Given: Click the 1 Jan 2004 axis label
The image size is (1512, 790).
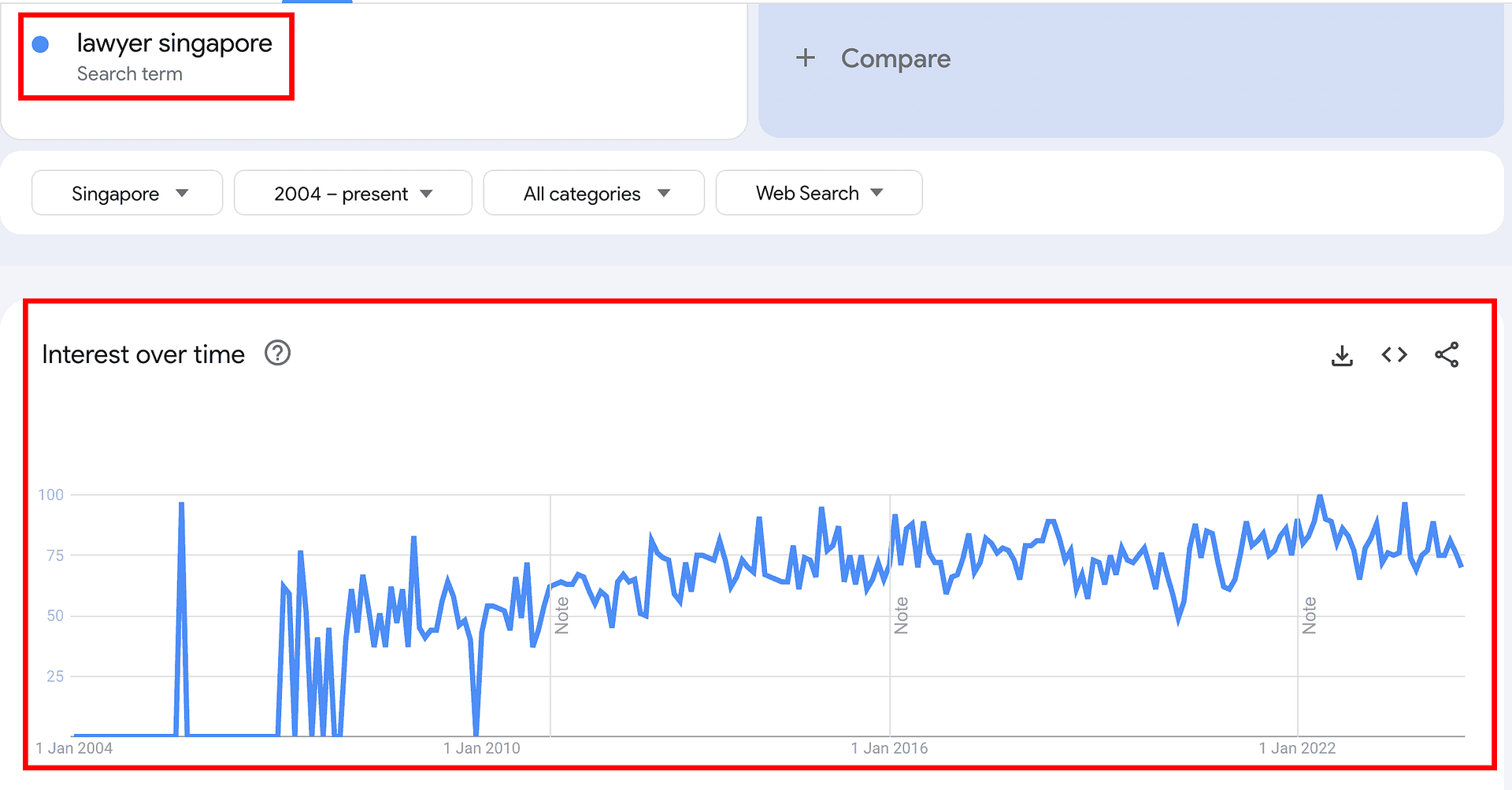Looking at the screenshot, I should click(x=74, y=748).
